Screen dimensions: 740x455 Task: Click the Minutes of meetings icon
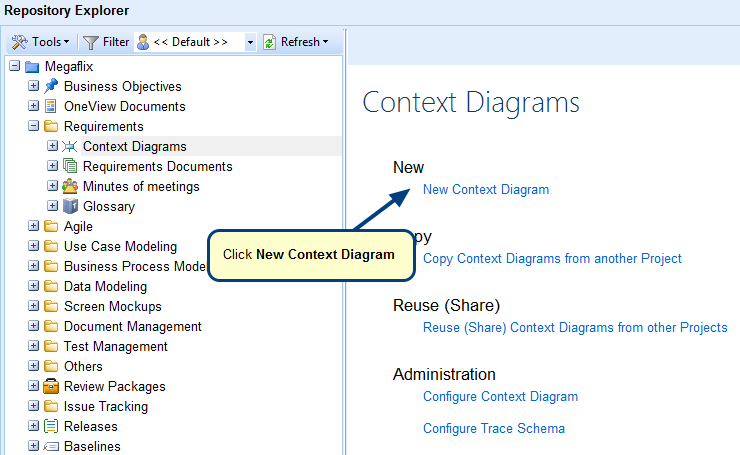tap(70, 186)
